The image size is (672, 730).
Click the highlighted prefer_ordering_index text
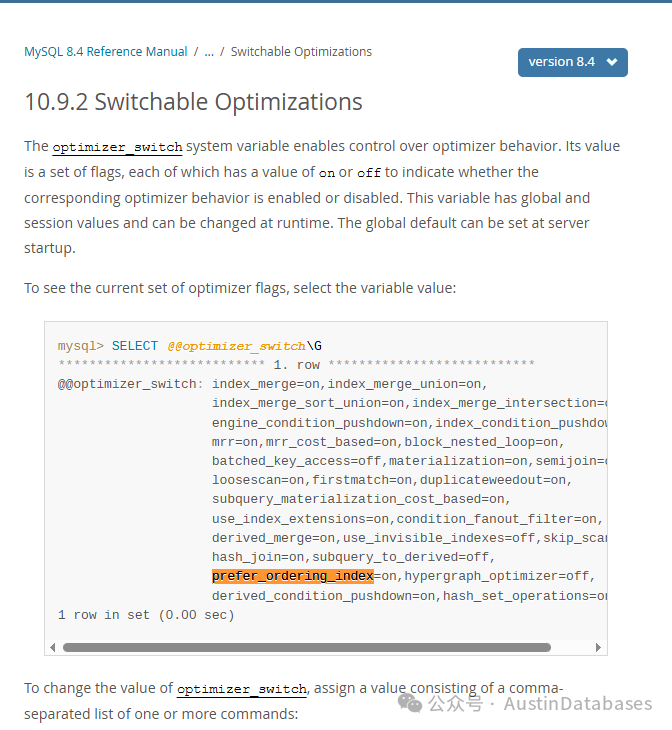(x=292, y=576)
